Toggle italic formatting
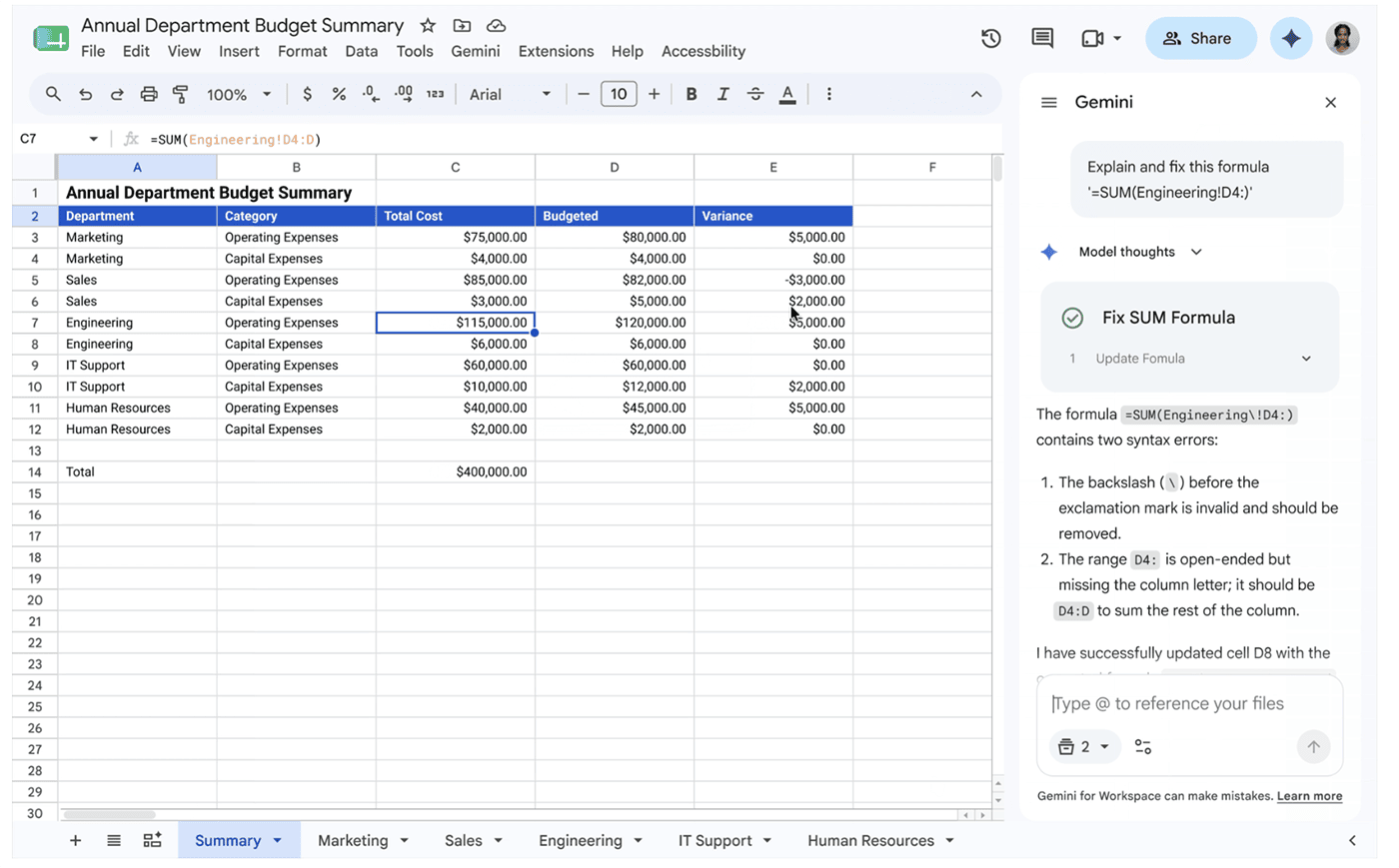The image size is (1399, 868). [722, 94]
